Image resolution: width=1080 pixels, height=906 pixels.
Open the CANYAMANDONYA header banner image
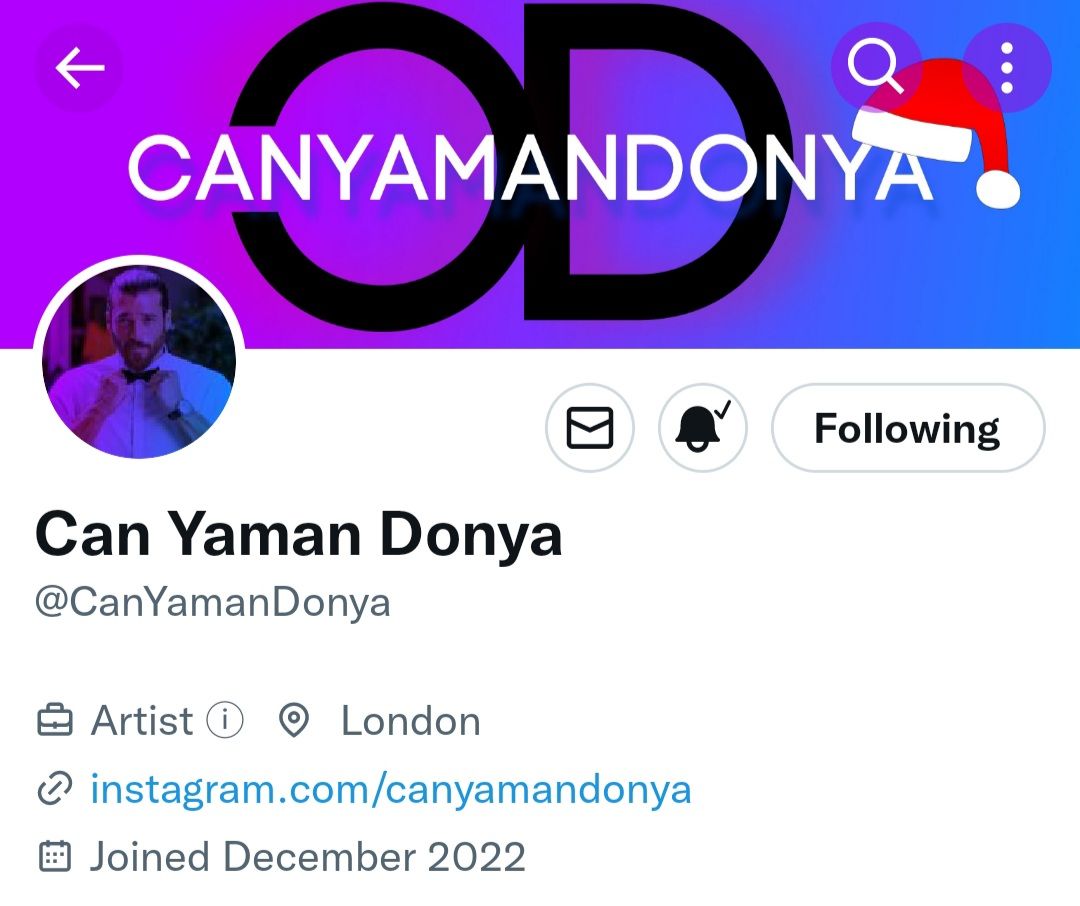pos(540,172)
